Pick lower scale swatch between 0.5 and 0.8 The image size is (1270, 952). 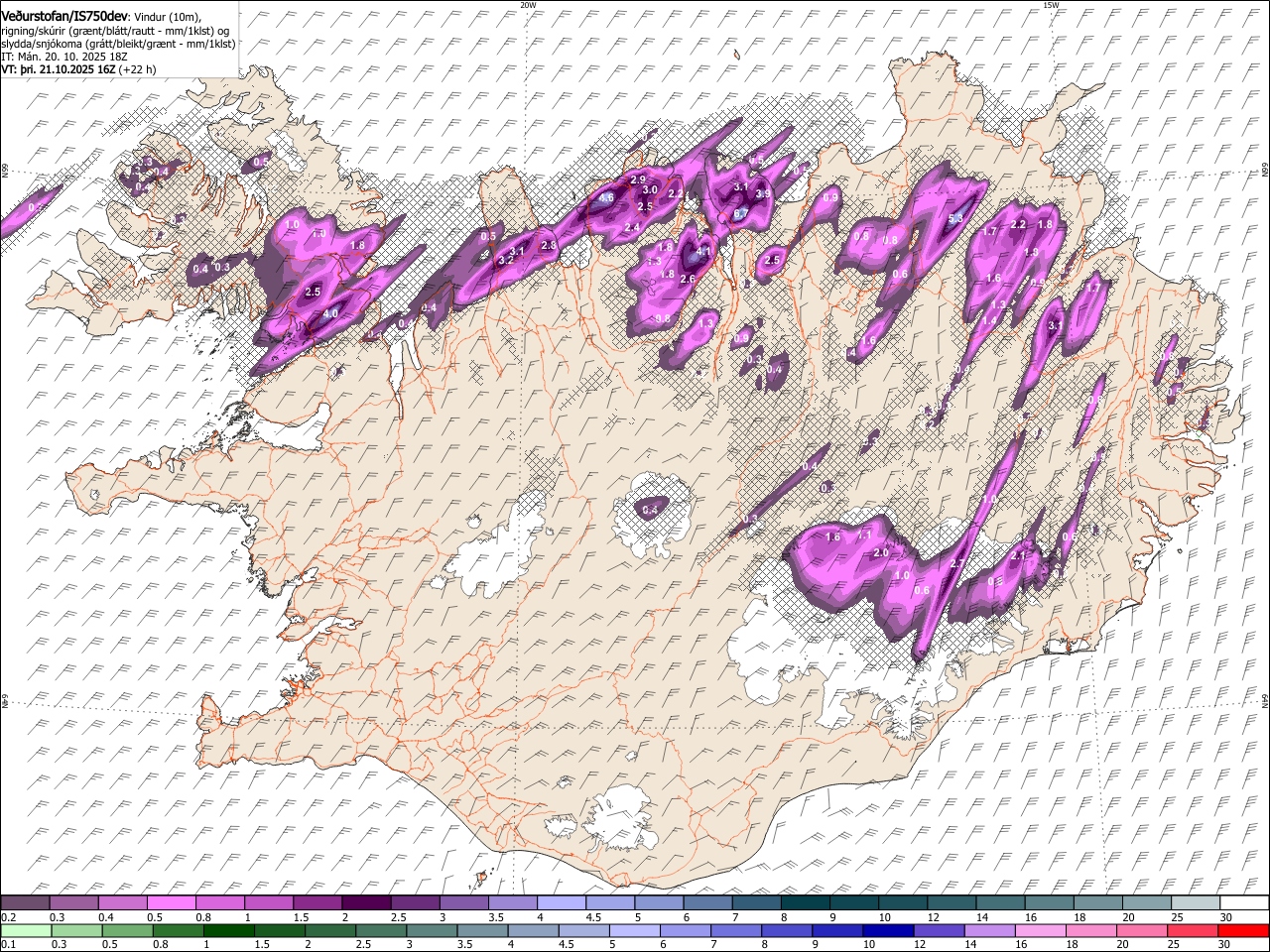(128, 930)
